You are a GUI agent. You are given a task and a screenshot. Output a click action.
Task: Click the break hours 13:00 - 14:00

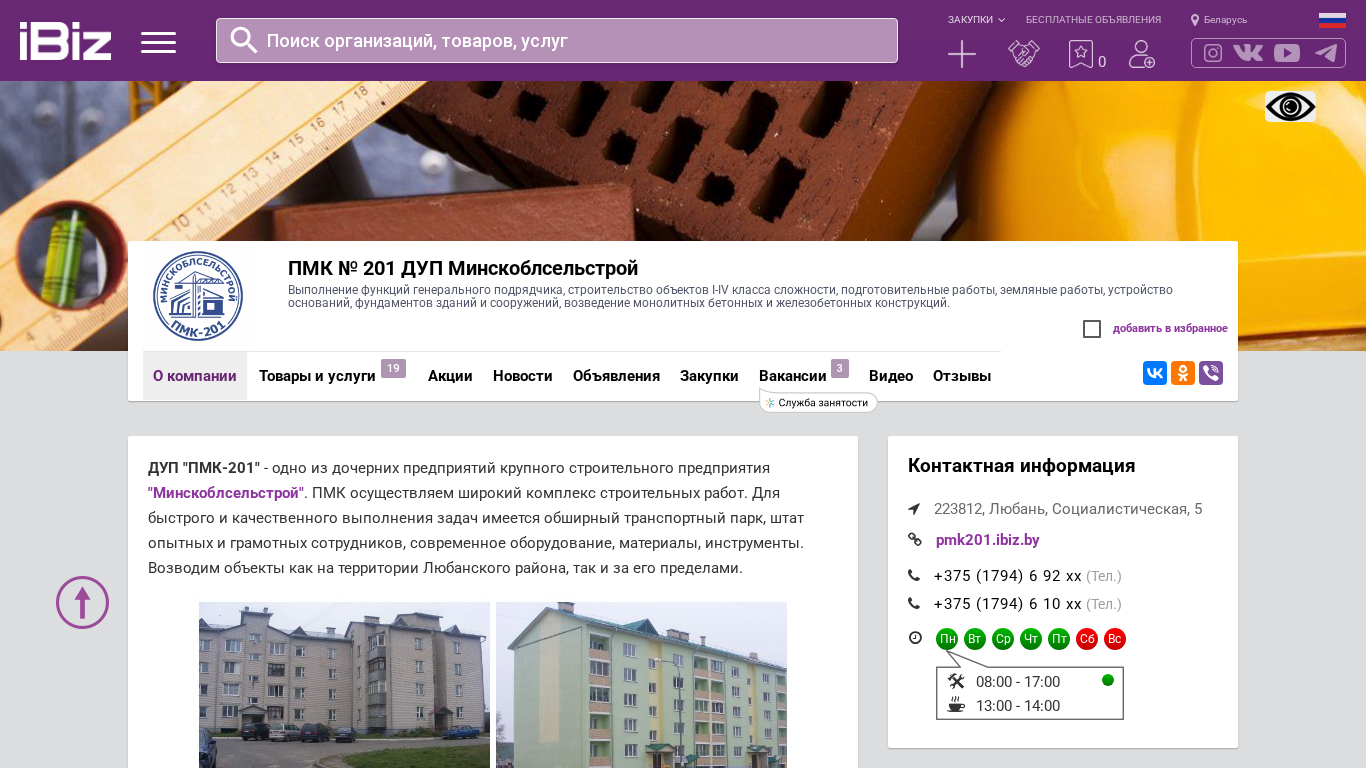(x=1018, y=706)
